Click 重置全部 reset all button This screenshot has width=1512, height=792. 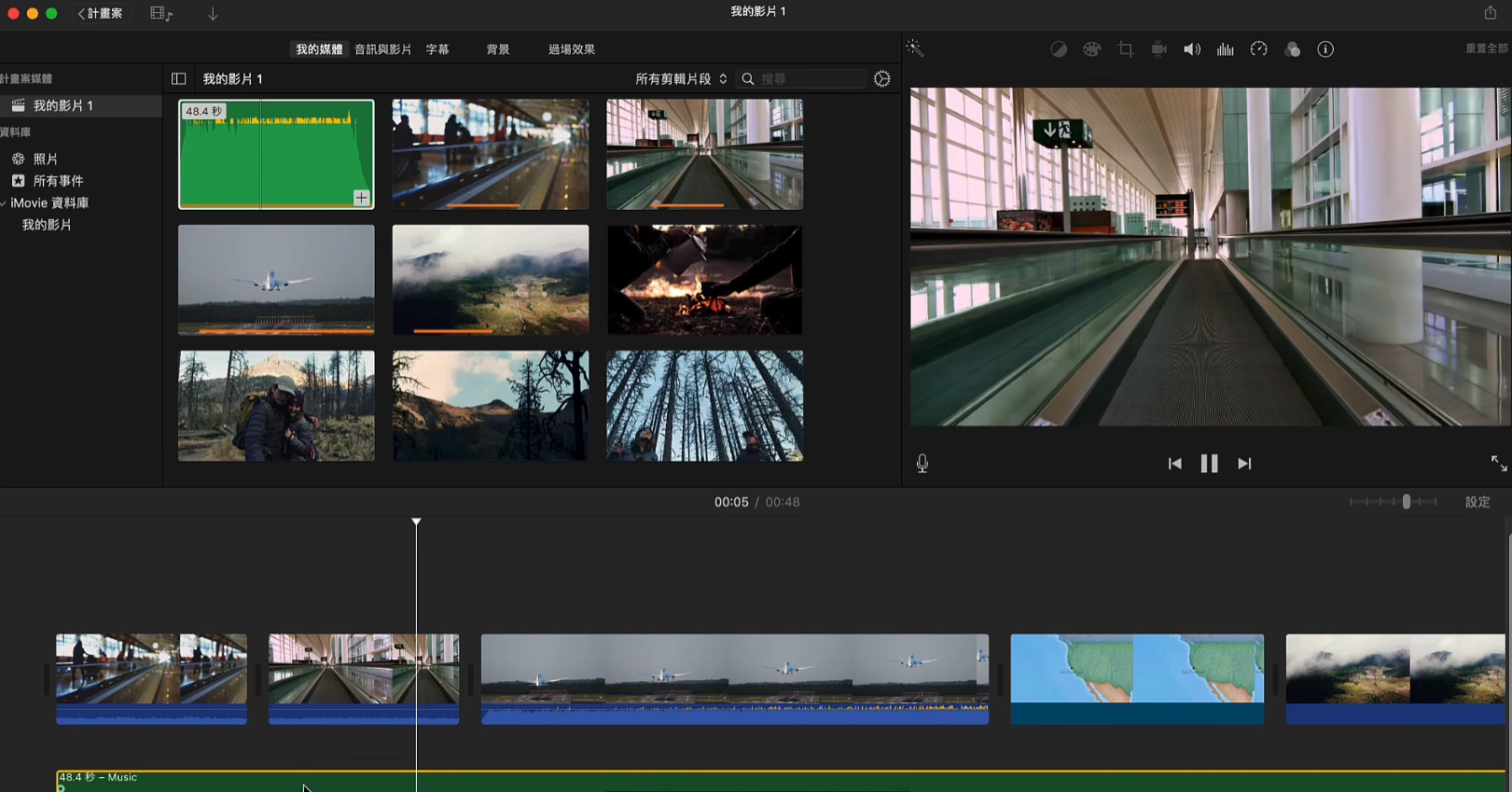pyautogui.click(x=1487, y=49)
